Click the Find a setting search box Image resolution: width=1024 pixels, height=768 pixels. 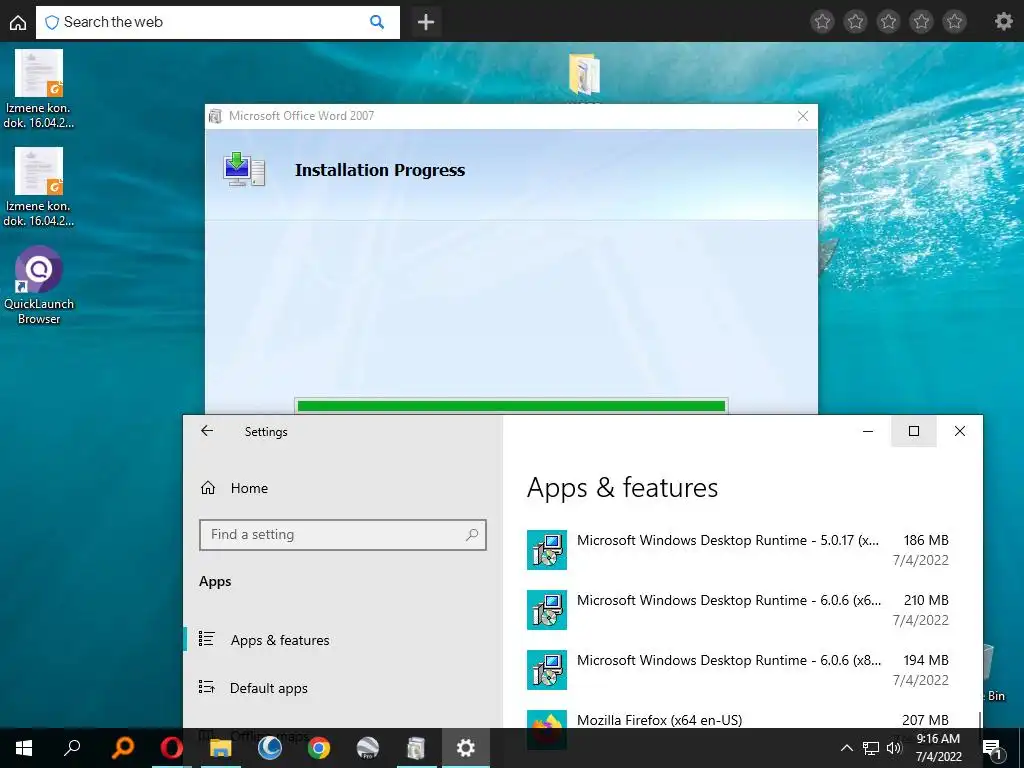pyautogui.click(x=343, y=535)
